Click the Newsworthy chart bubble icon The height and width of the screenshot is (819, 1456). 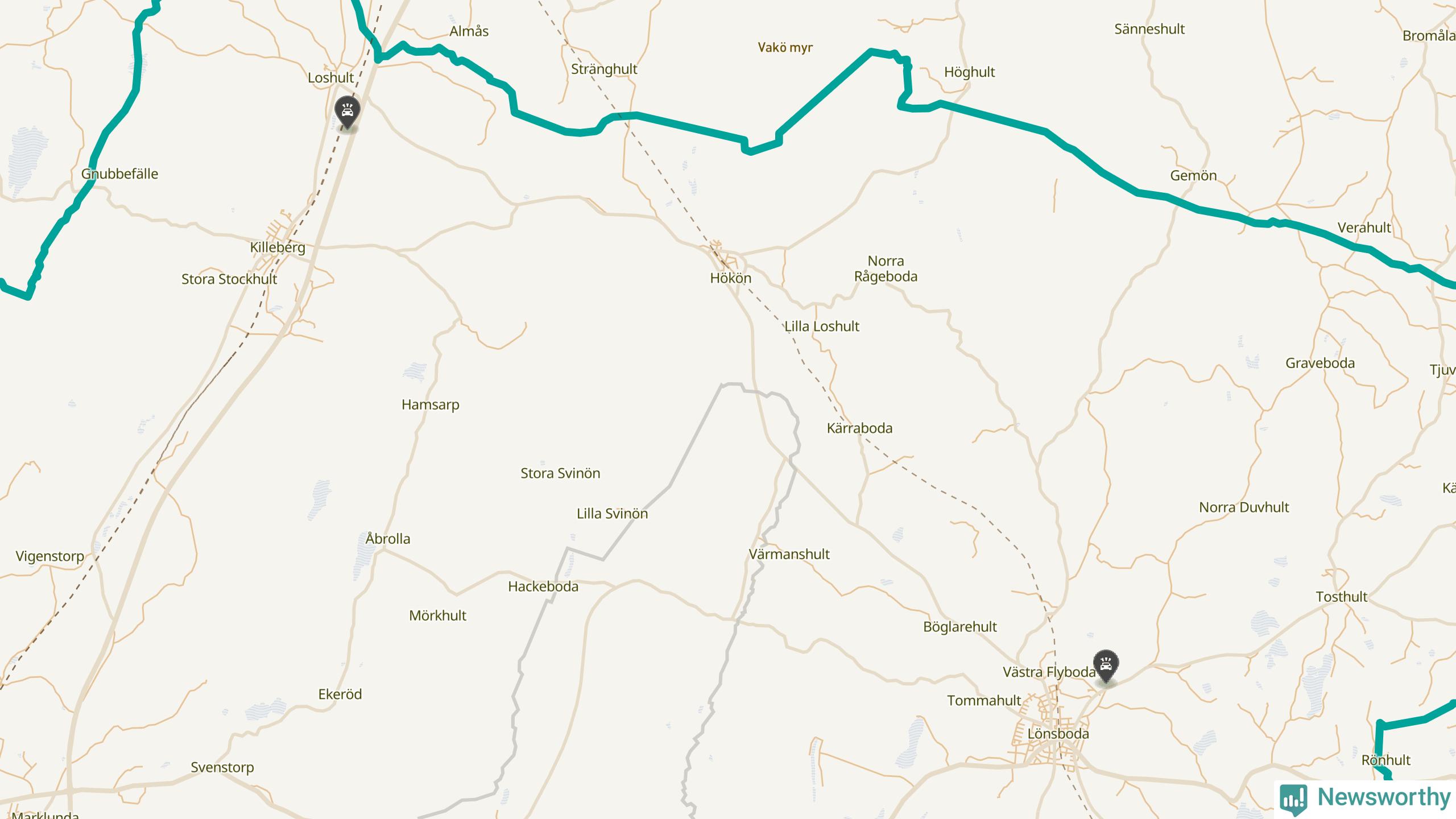click(1293, 799)
